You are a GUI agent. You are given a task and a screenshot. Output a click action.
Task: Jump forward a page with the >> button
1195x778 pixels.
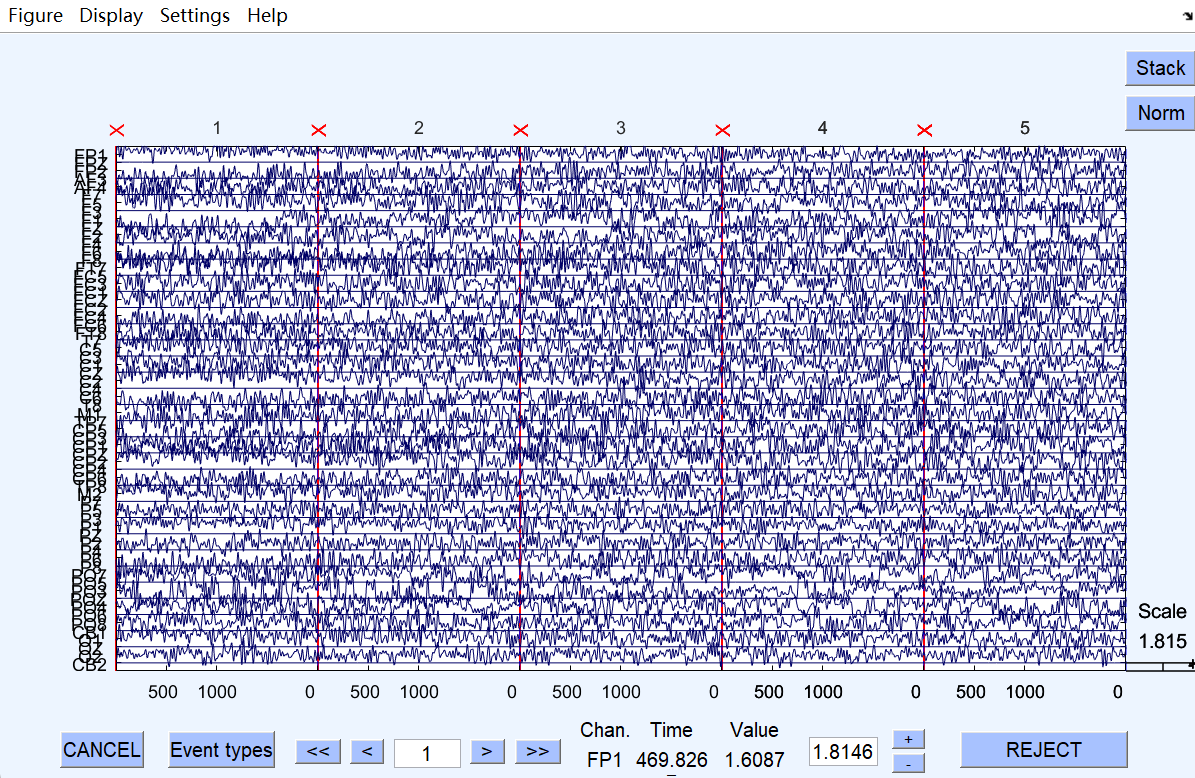[537, 751]
